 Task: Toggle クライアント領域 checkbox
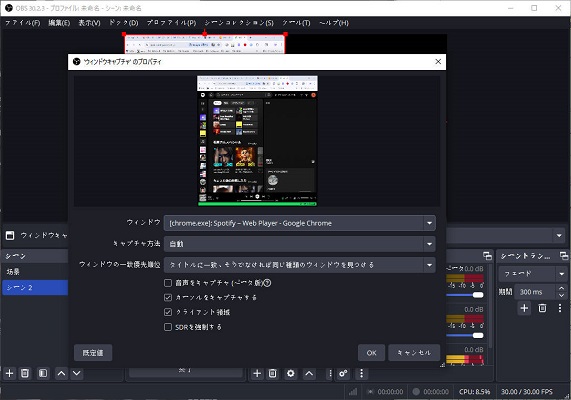[x=168, y=312]
